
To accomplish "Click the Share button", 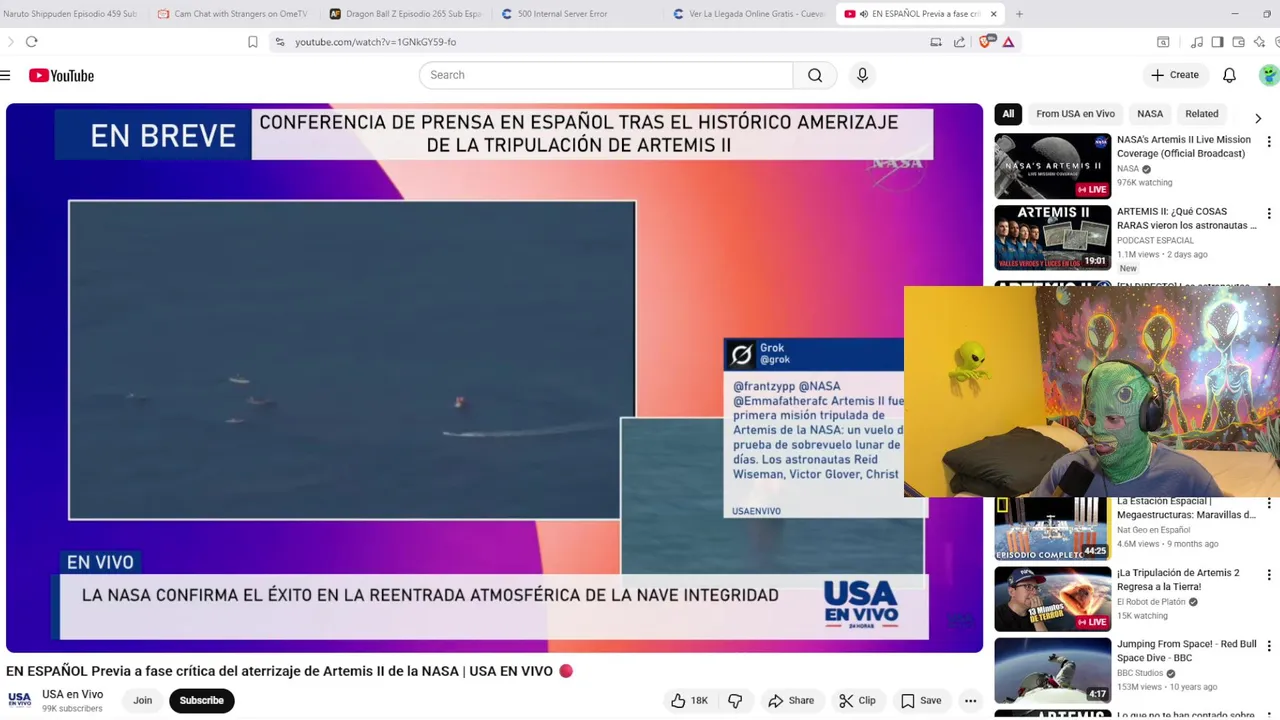I will (x=790, y=701).
